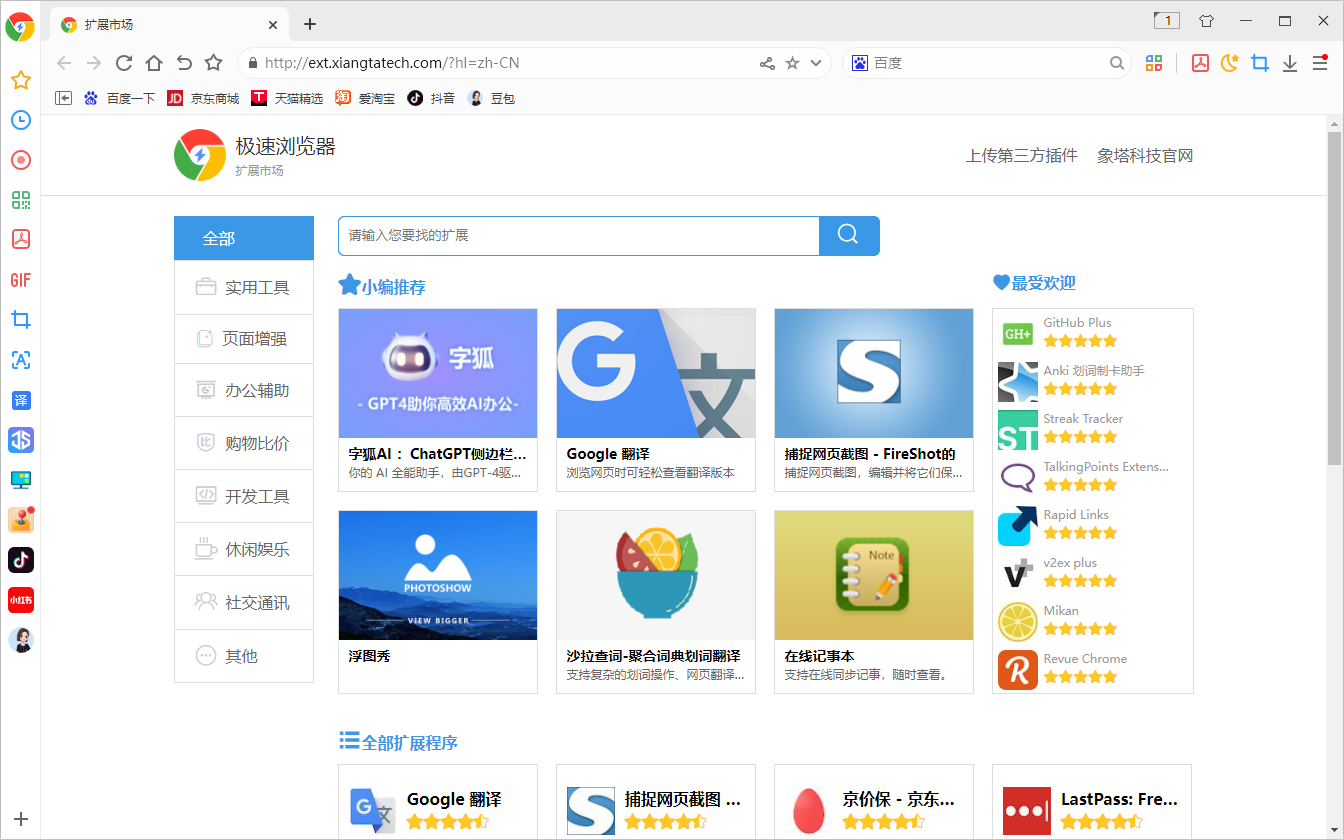Screen dimensions: 1344x840
Task: Start screen recording from the sidebar
Action: (21, 160)
